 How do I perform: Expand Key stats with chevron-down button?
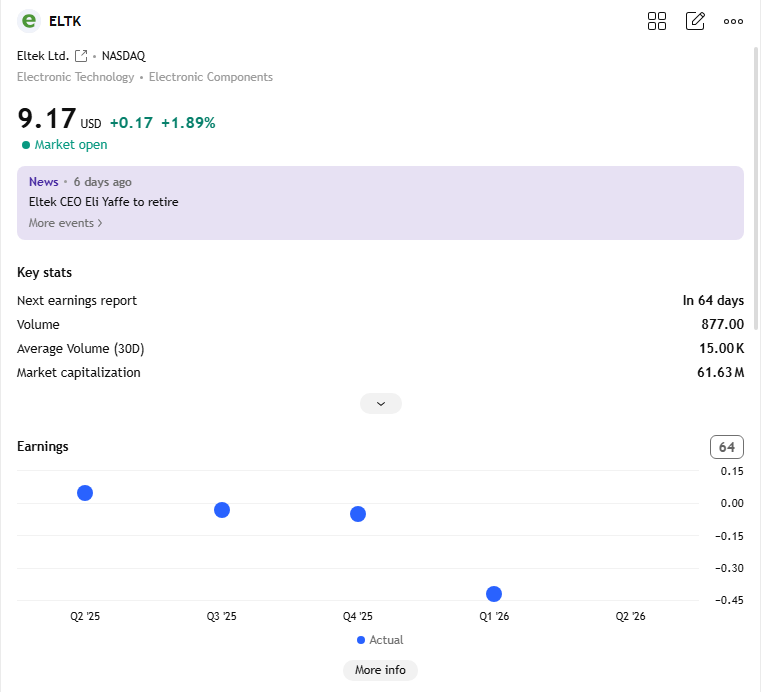coord(380,404)
